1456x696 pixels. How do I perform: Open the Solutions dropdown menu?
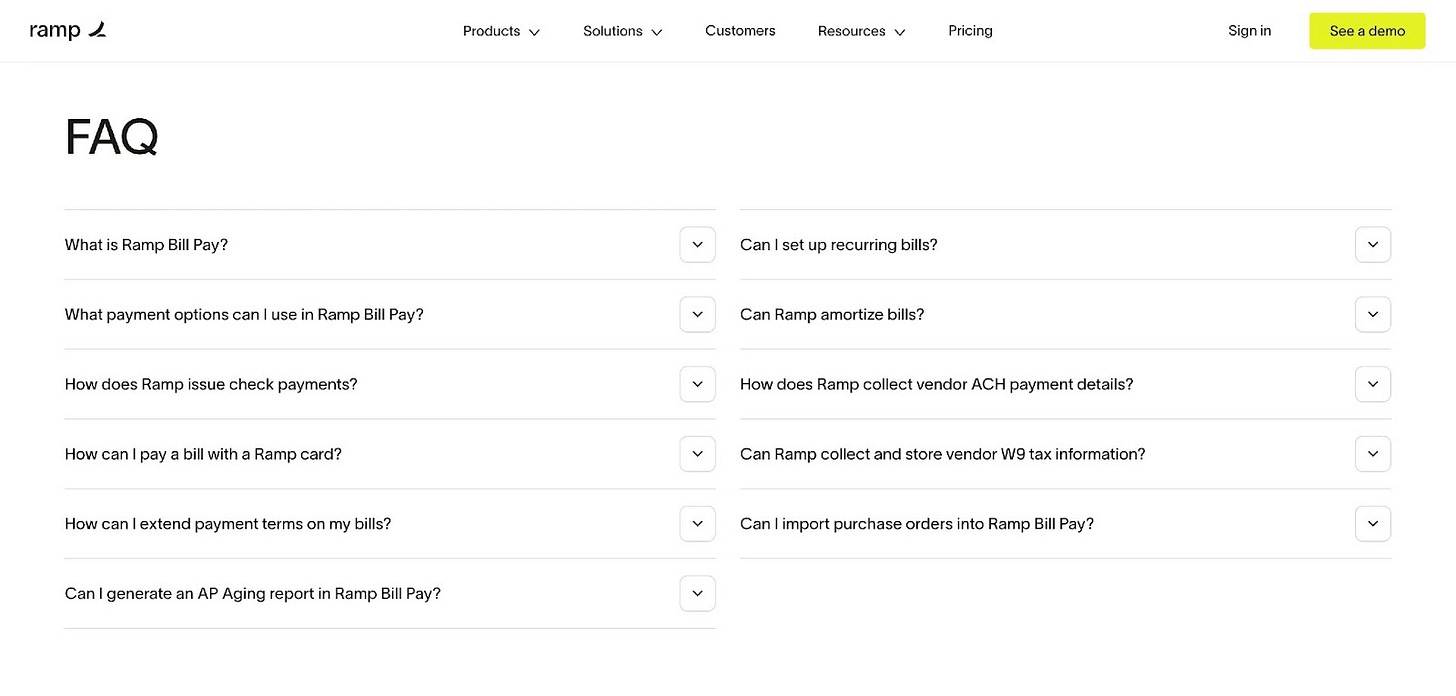point(622,31)
